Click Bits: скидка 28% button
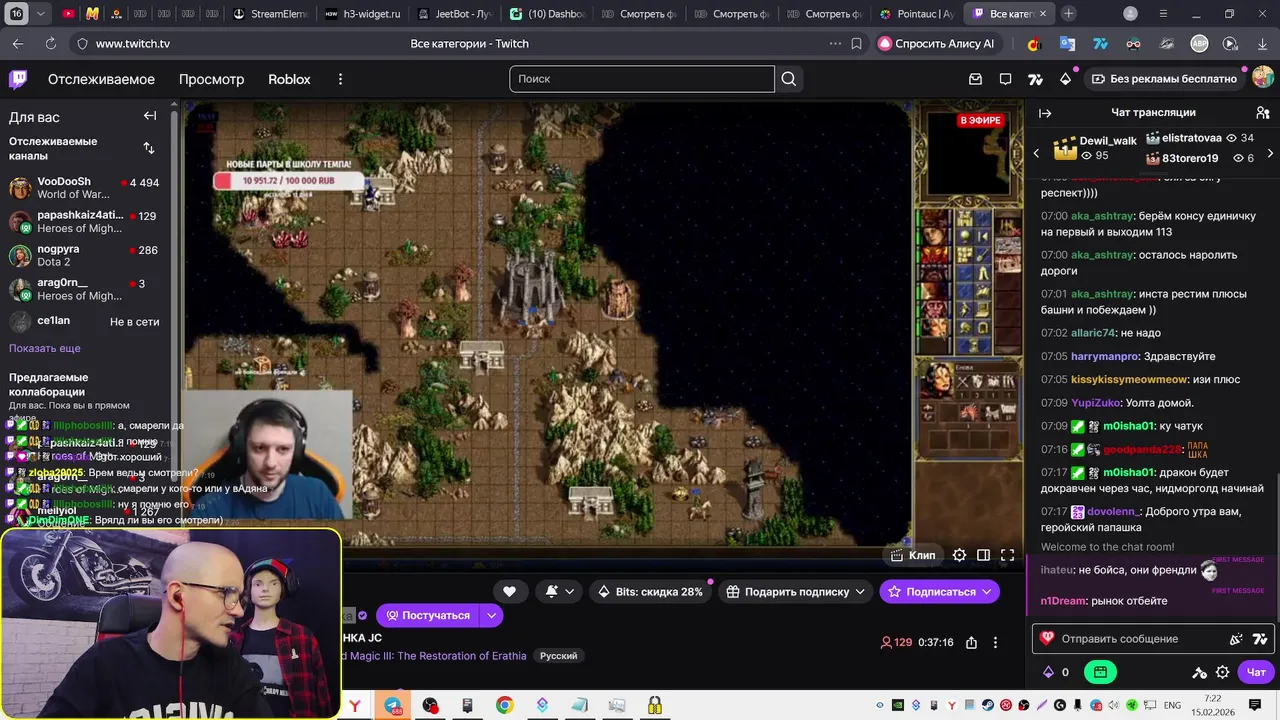 [x=650, y=592]
